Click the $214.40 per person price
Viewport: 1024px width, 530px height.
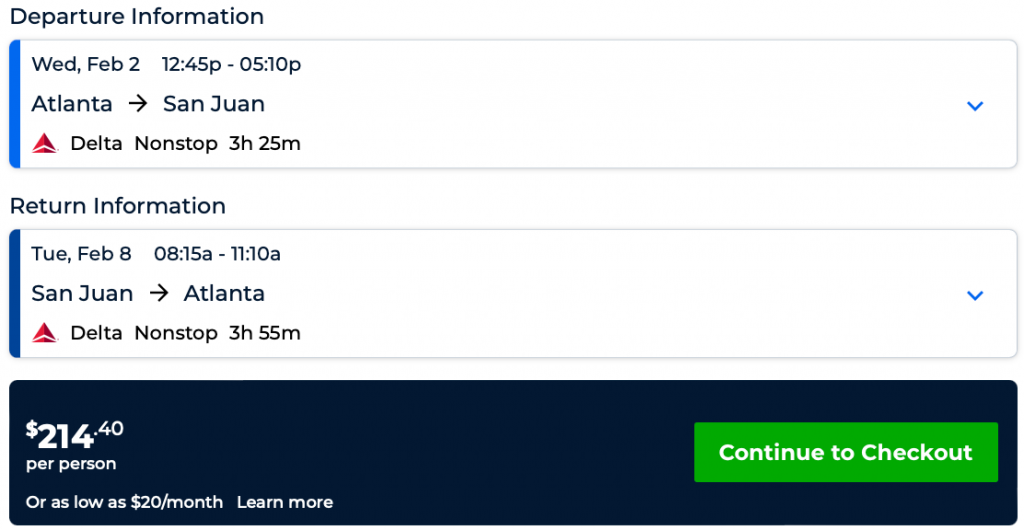click(x=75, y=434)
